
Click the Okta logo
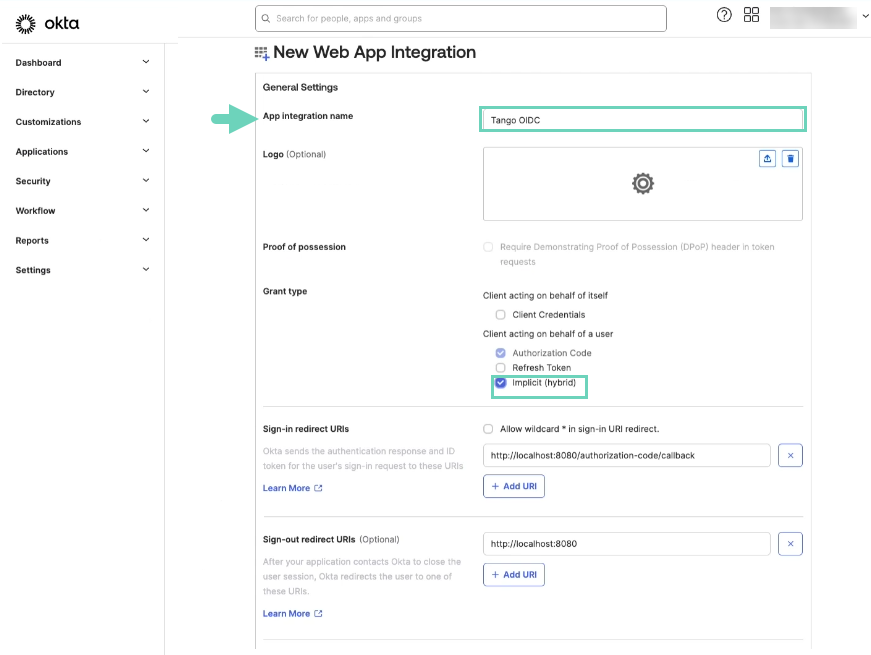click(48, 23)
